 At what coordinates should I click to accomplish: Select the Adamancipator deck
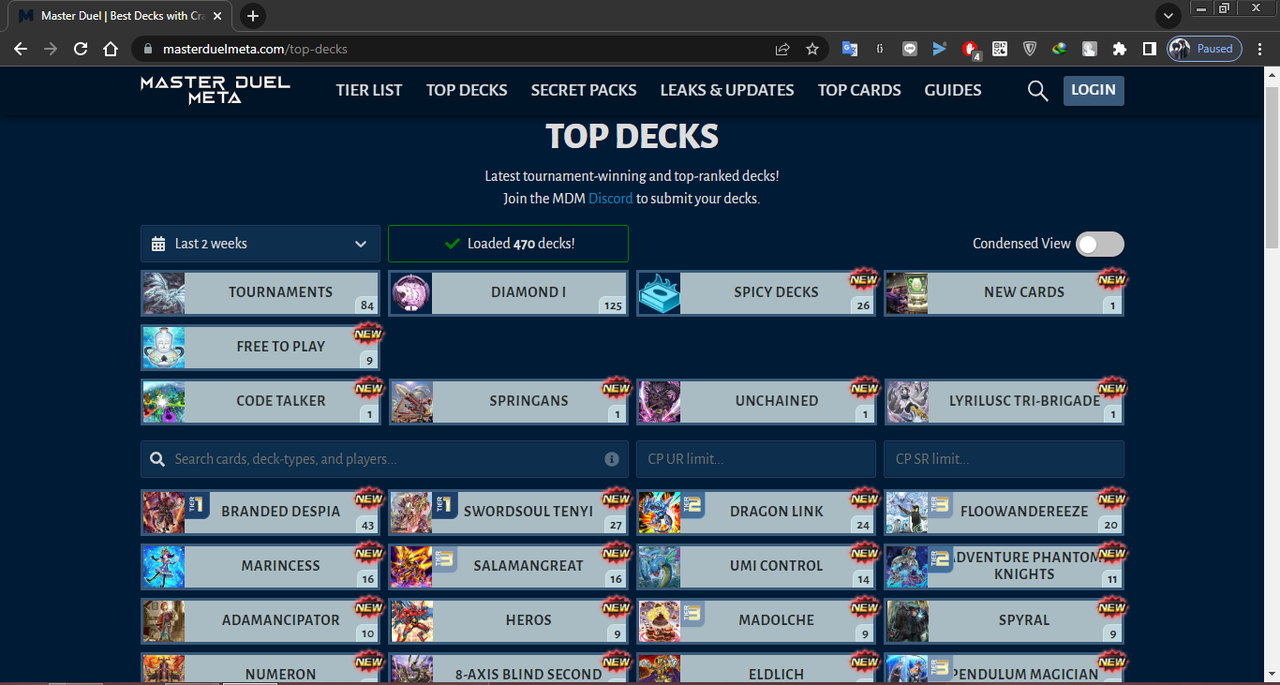pyautogui.click(x=260, y=620)
